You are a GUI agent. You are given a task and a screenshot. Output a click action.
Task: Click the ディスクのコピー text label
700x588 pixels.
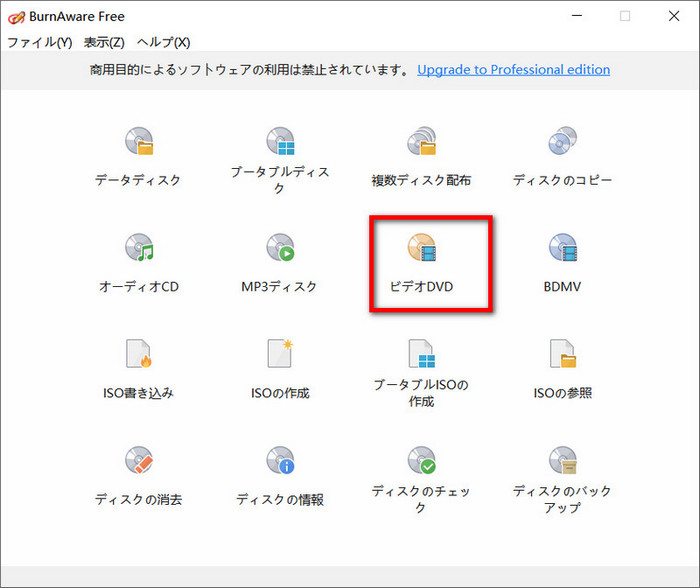tap(562, 180)
